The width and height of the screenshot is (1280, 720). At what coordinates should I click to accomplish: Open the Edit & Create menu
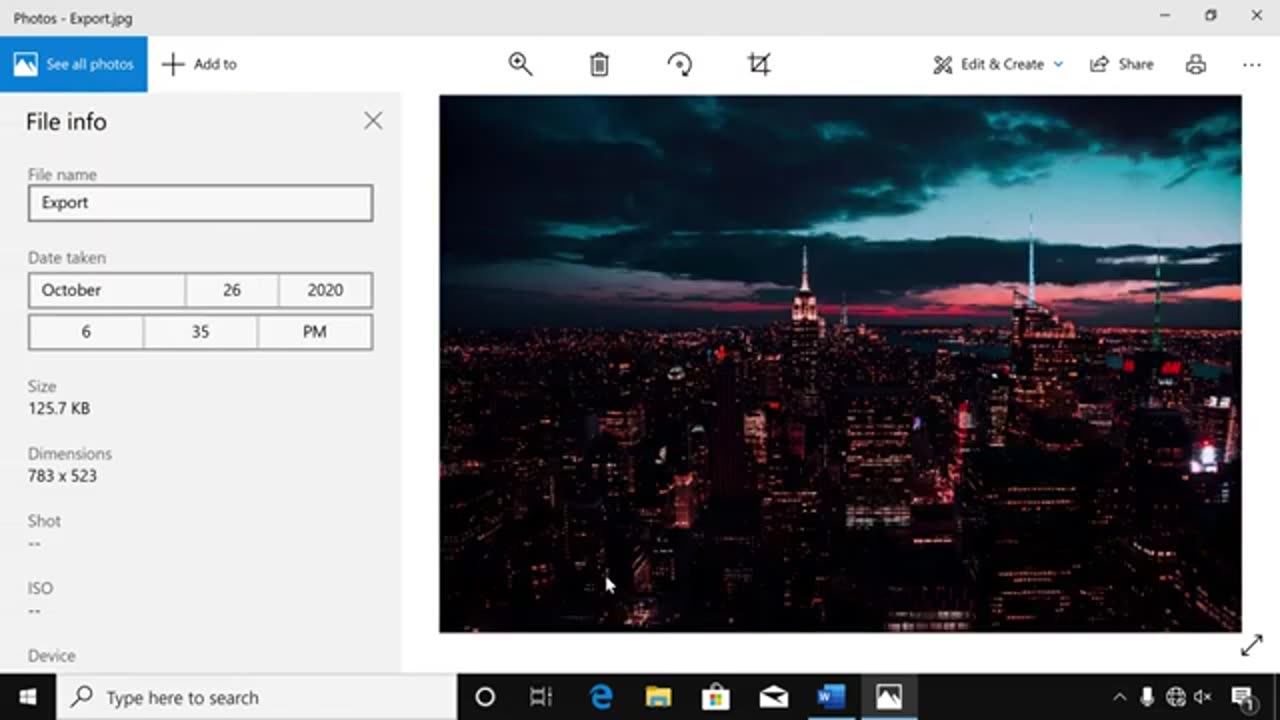(998, 64)
